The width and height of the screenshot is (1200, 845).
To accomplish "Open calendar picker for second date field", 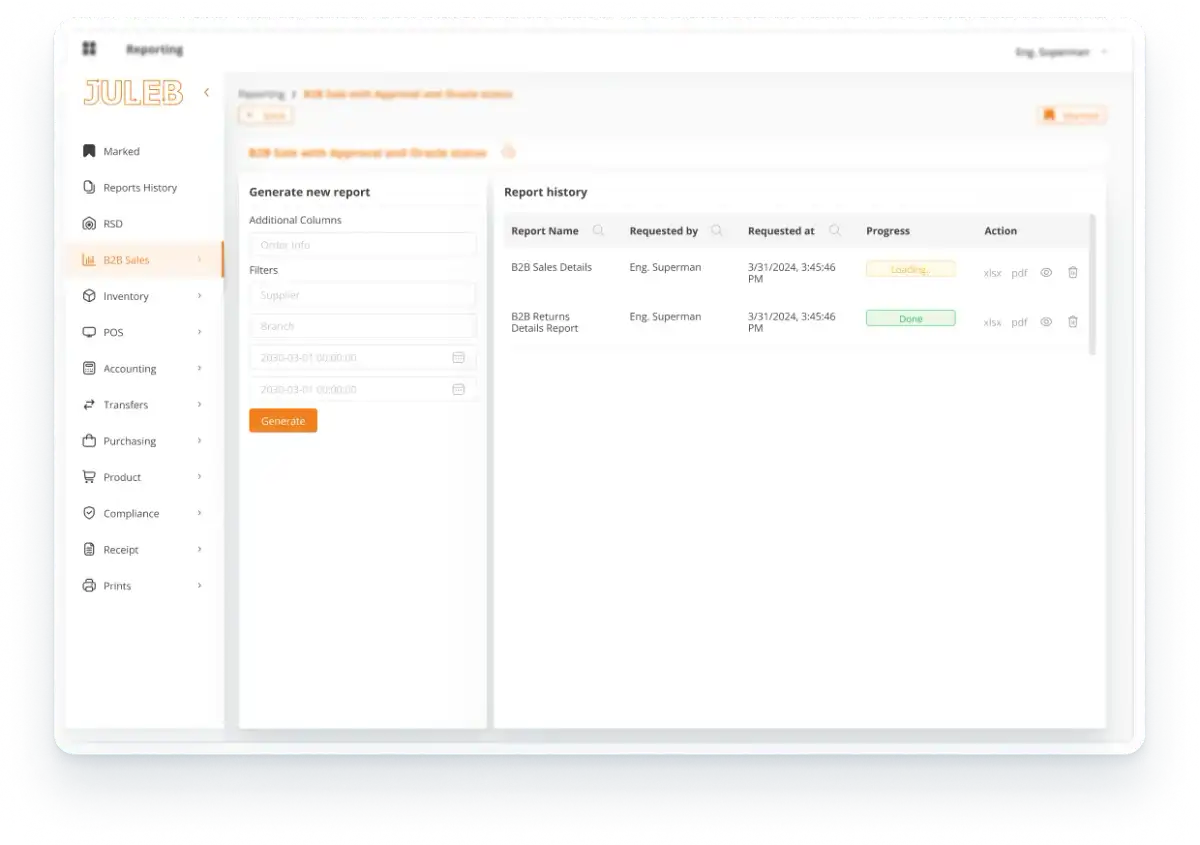I will point(458,389).
